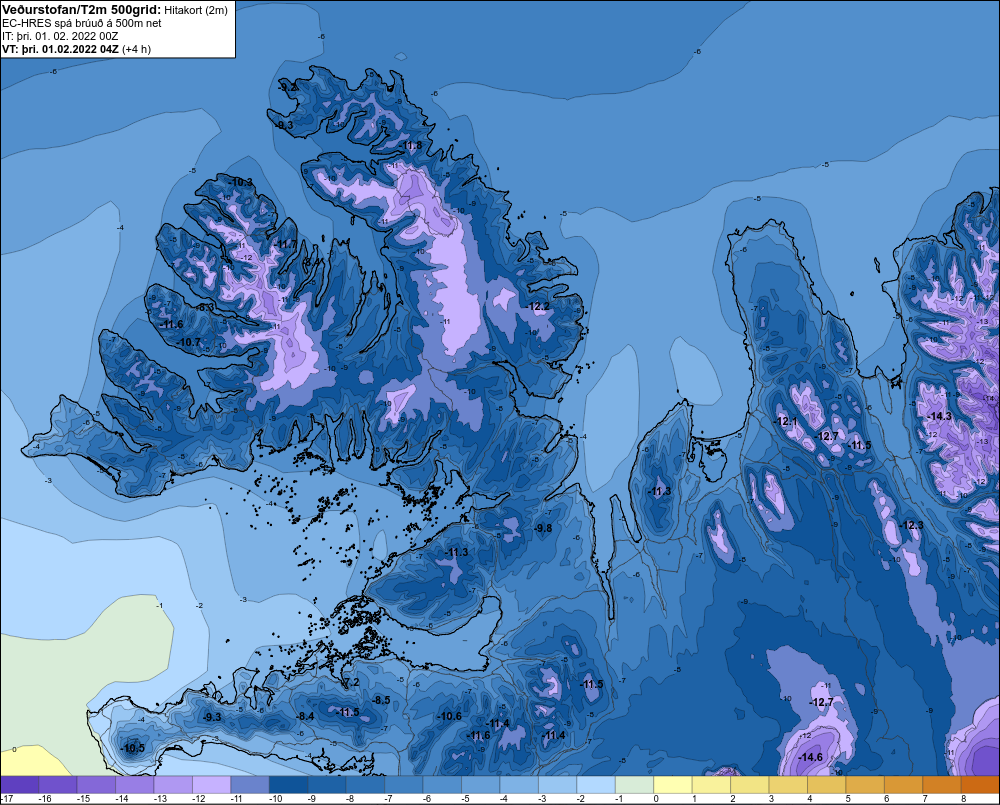Click the -12.2 temperature value
Screen dimensions: 1000x805
tap(538, 306)
